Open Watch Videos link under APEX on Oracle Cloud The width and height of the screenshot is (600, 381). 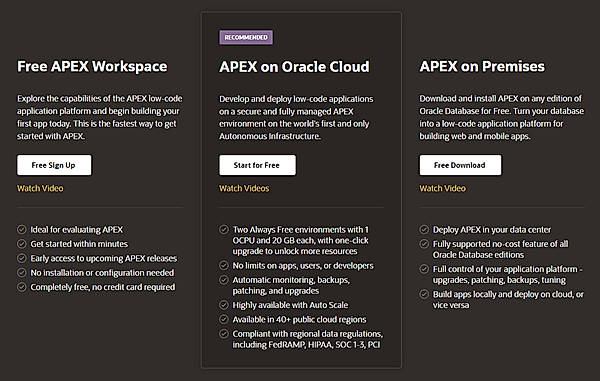click(244, 188)
